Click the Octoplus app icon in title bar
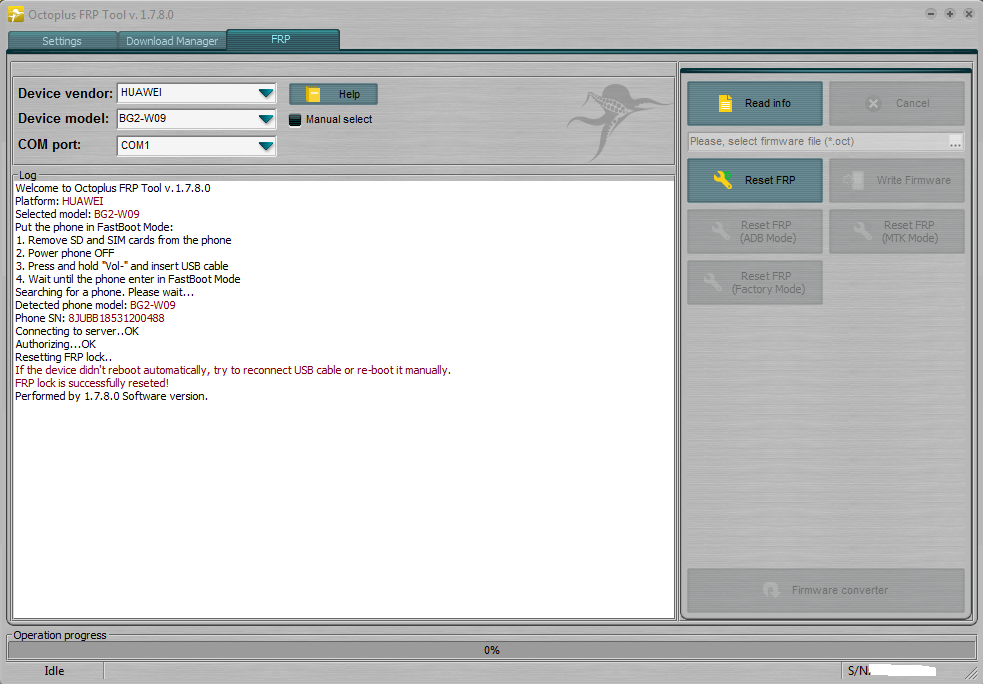 coord(16,14)
